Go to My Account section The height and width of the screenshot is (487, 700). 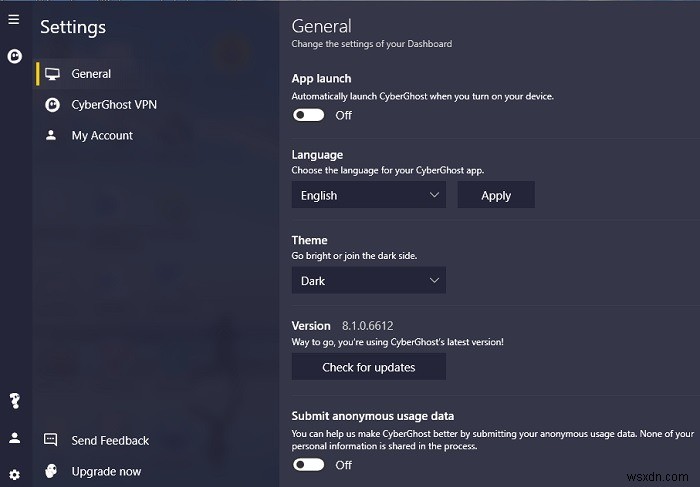tap(102, 135)
